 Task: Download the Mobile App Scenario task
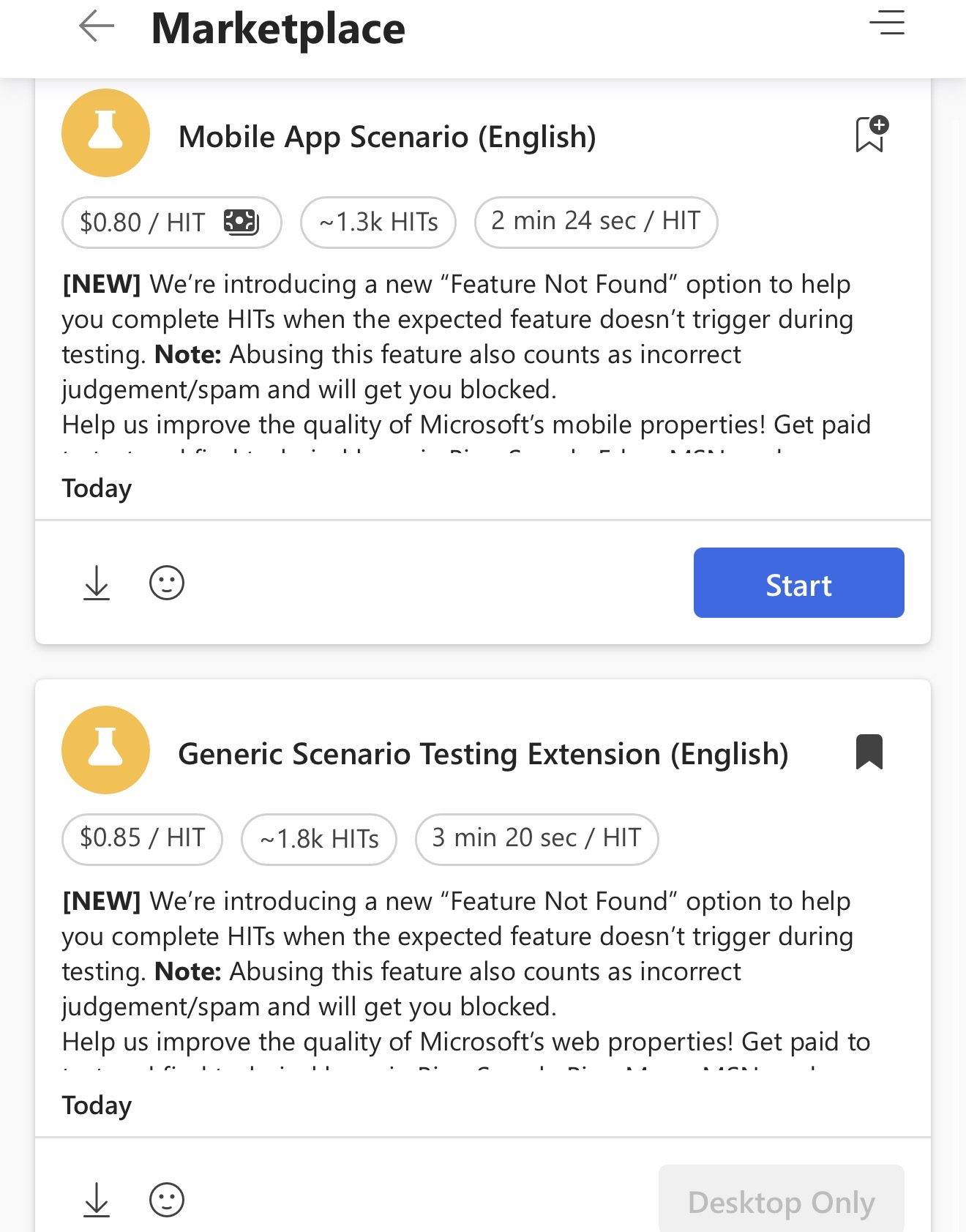pyautogui.click(x=97, y=583)
